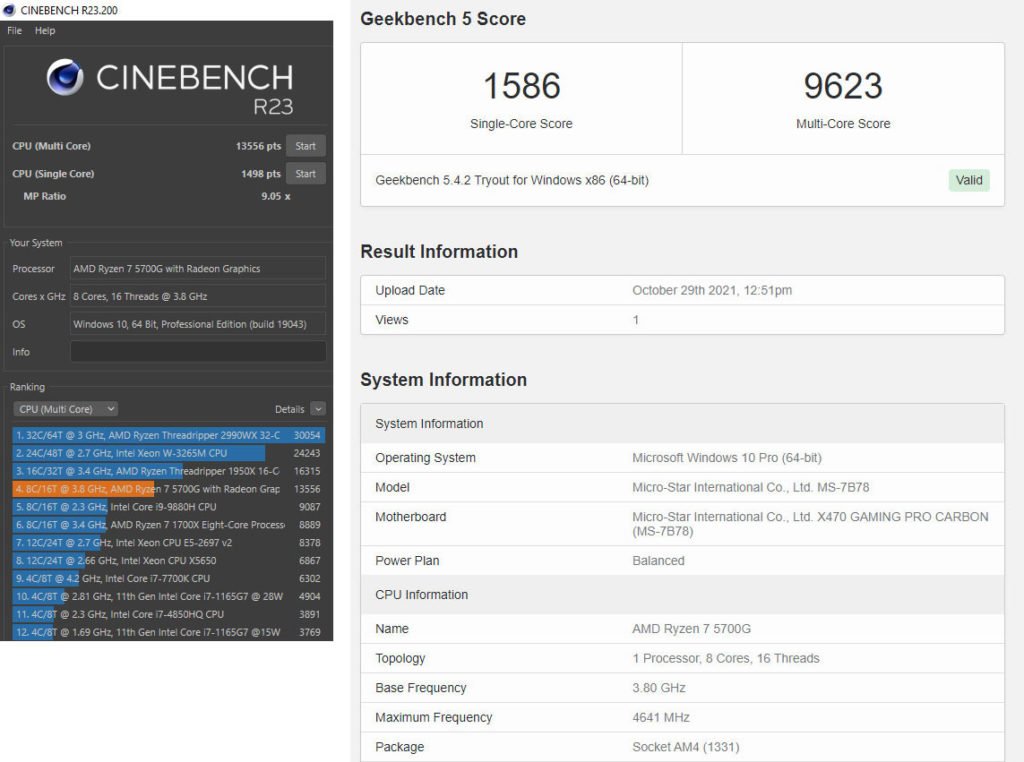The image size is (1024, 762).
Task: Click the empty Info text field
Action: (x=197, y=352)
